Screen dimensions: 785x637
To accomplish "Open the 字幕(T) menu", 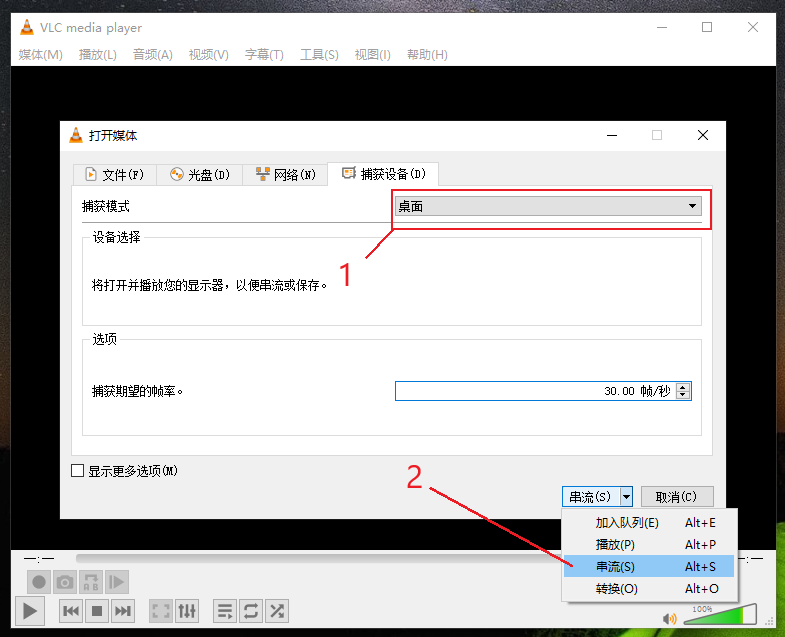I will (x=264, y=55).
